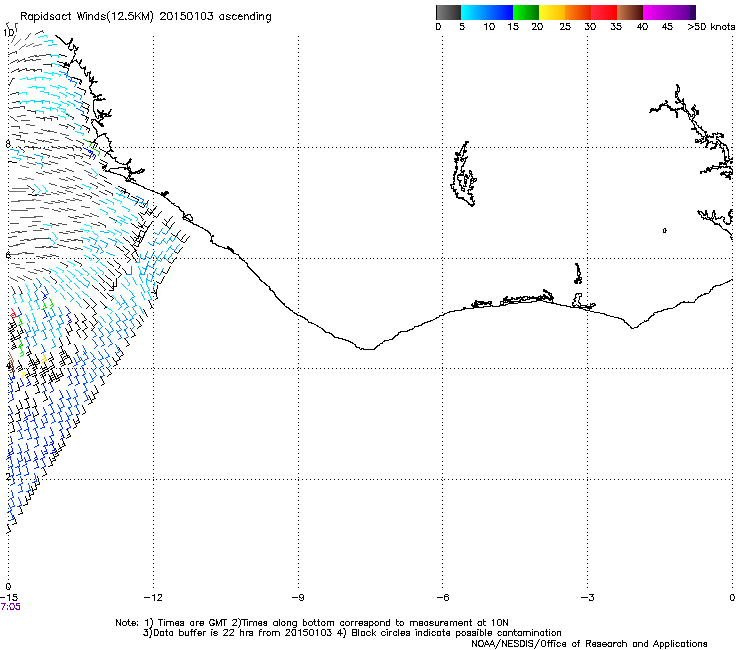
Task: Click the large island outline near 7N, 6W
Action: pyautogui.click(x=464, y=174)
